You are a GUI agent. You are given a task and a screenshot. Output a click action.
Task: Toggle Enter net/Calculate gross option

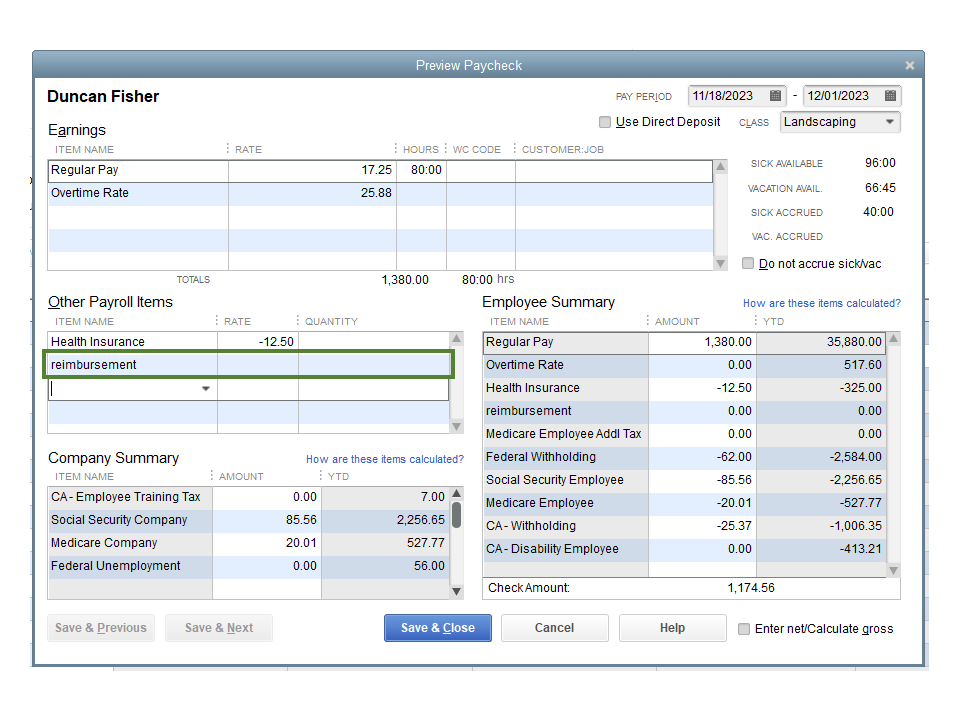click(x=744, y=629)
